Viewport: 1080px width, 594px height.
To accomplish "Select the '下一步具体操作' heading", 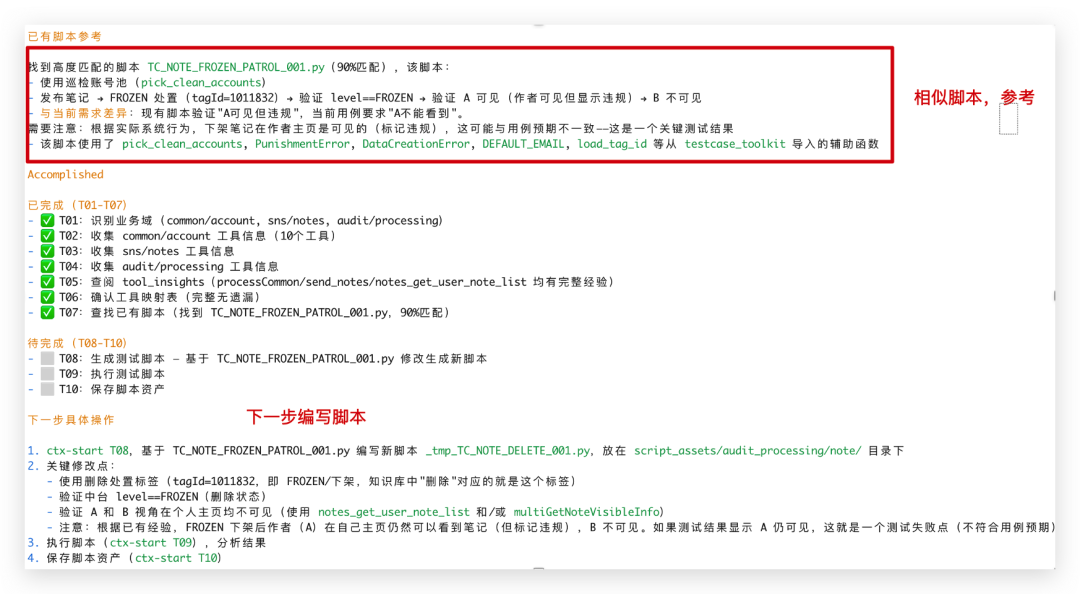I will click(71, 420).
